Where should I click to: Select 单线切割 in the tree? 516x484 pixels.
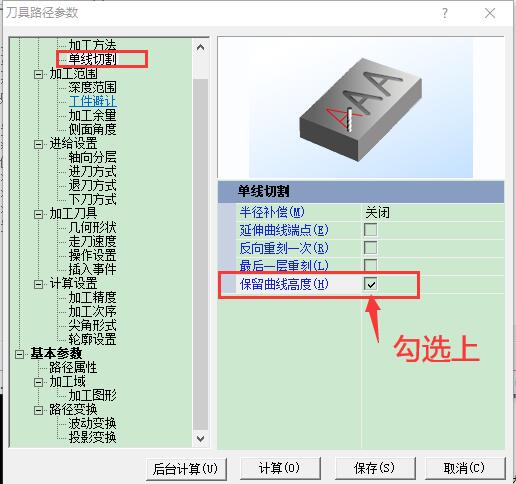(92, 59)
